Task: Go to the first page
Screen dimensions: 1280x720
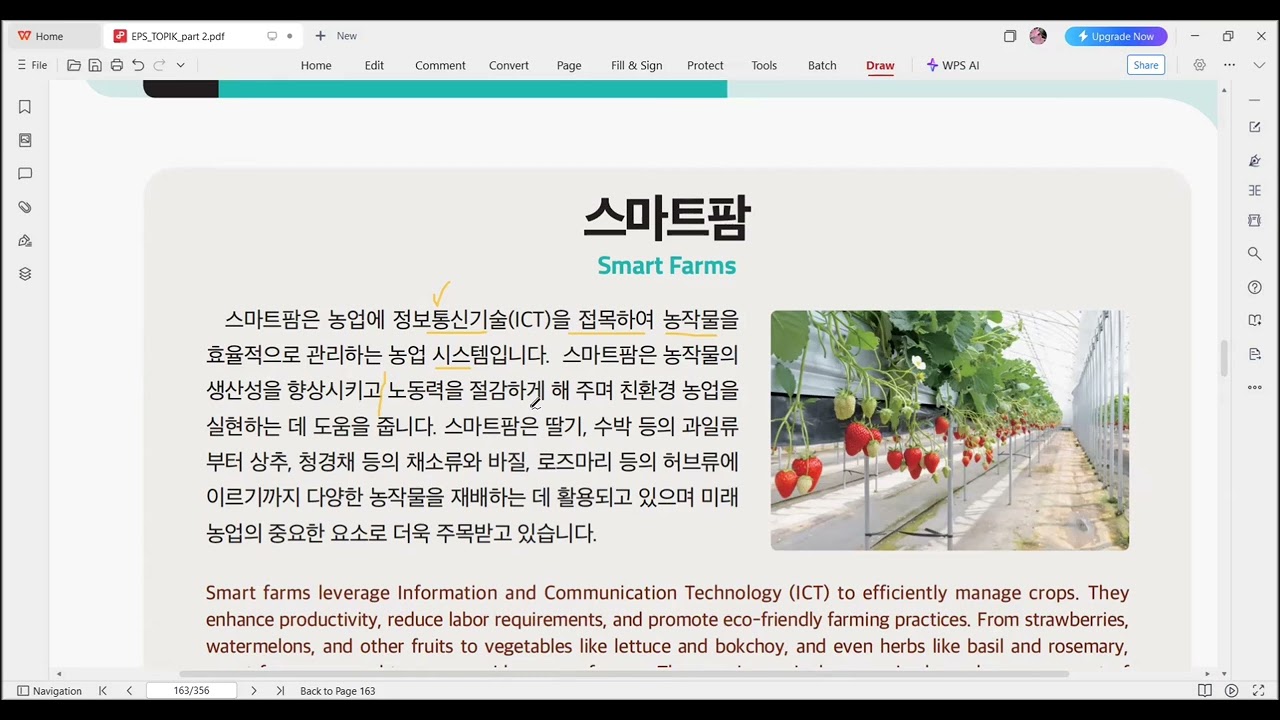Action: tap(103, 691)
